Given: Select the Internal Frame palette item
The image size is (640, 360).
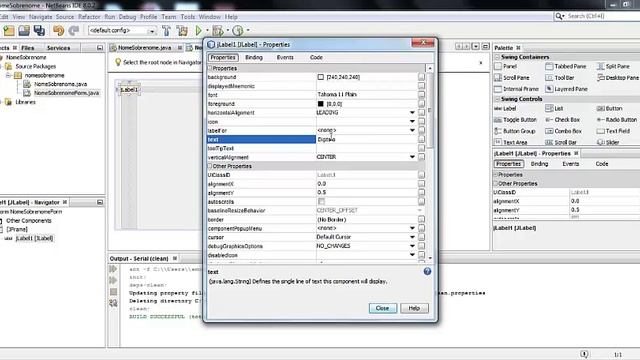Looking at the screenshot, I should (x=516, y=89).
